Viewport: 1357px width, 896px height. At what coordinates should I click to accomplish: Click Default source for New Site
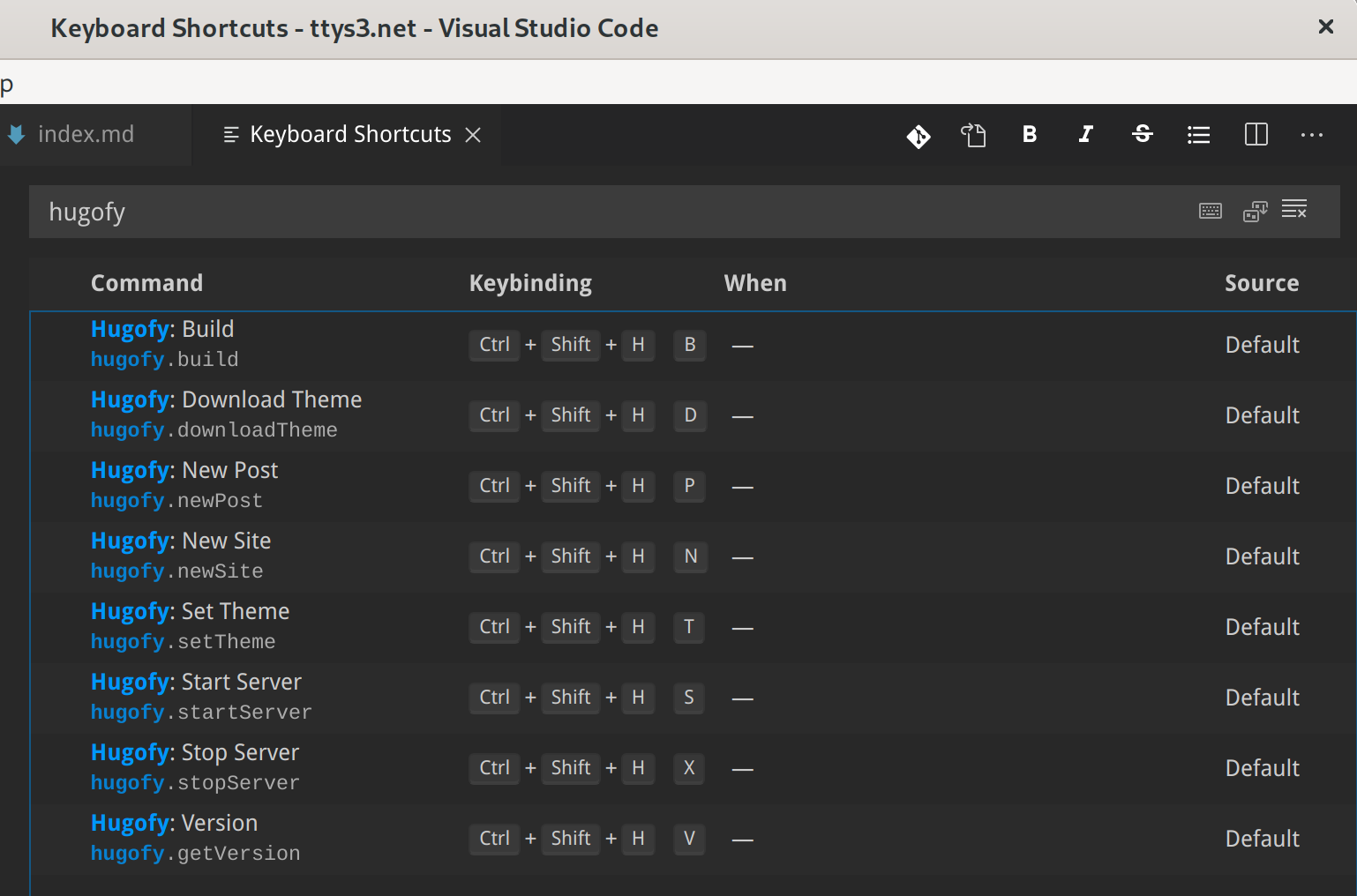[1262, 556]
